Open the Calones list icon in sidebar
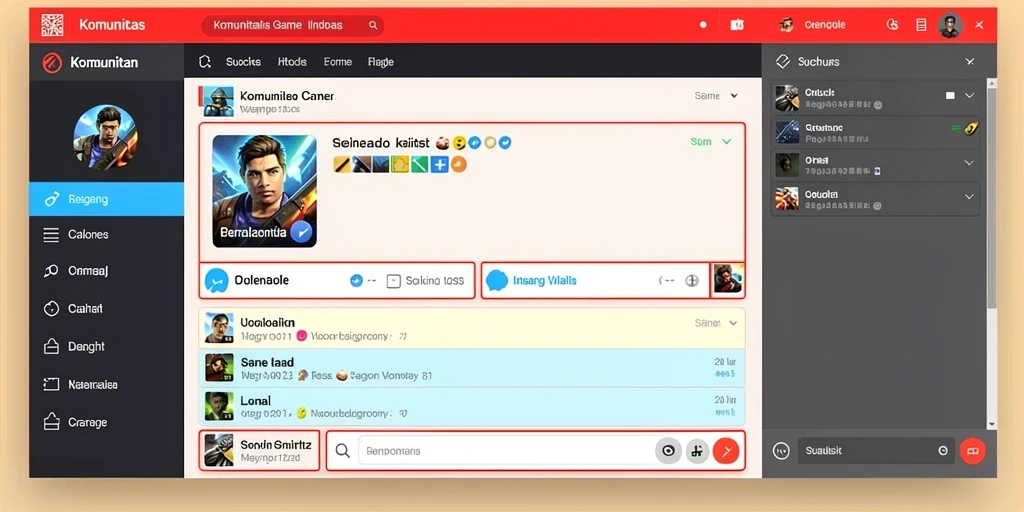Screen dimensions: 1024x512 [51, 234]
